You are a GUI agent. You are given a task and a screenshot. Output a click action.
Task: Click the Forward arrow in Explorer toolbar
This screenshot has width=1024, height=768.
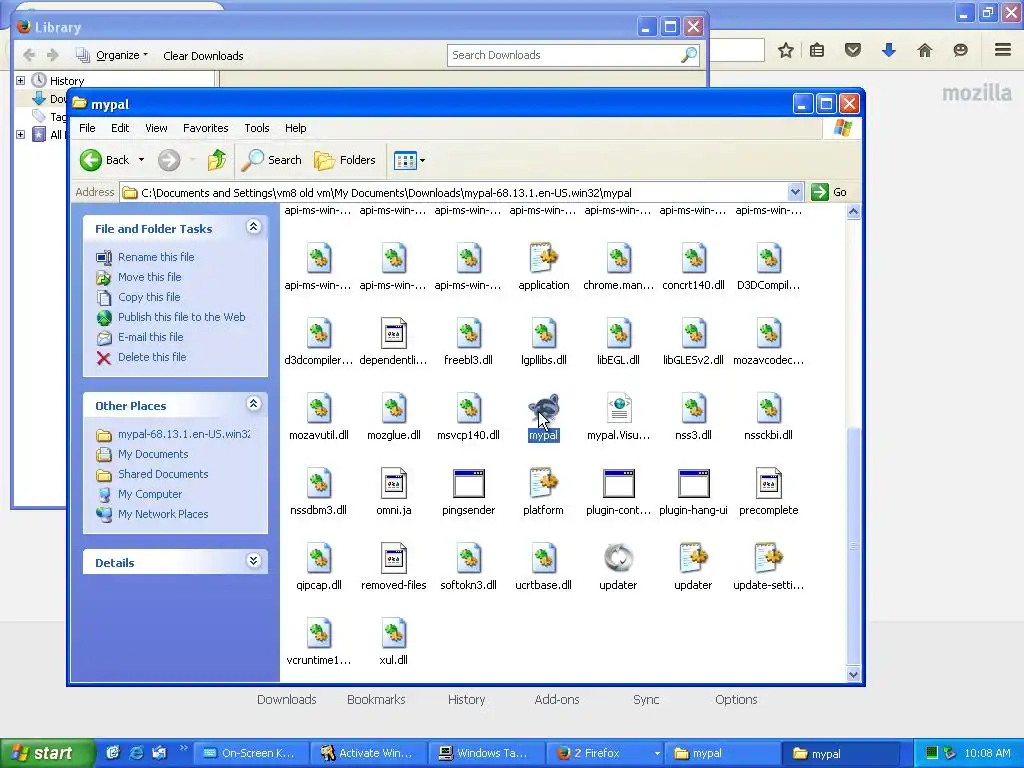coord(168,160)
